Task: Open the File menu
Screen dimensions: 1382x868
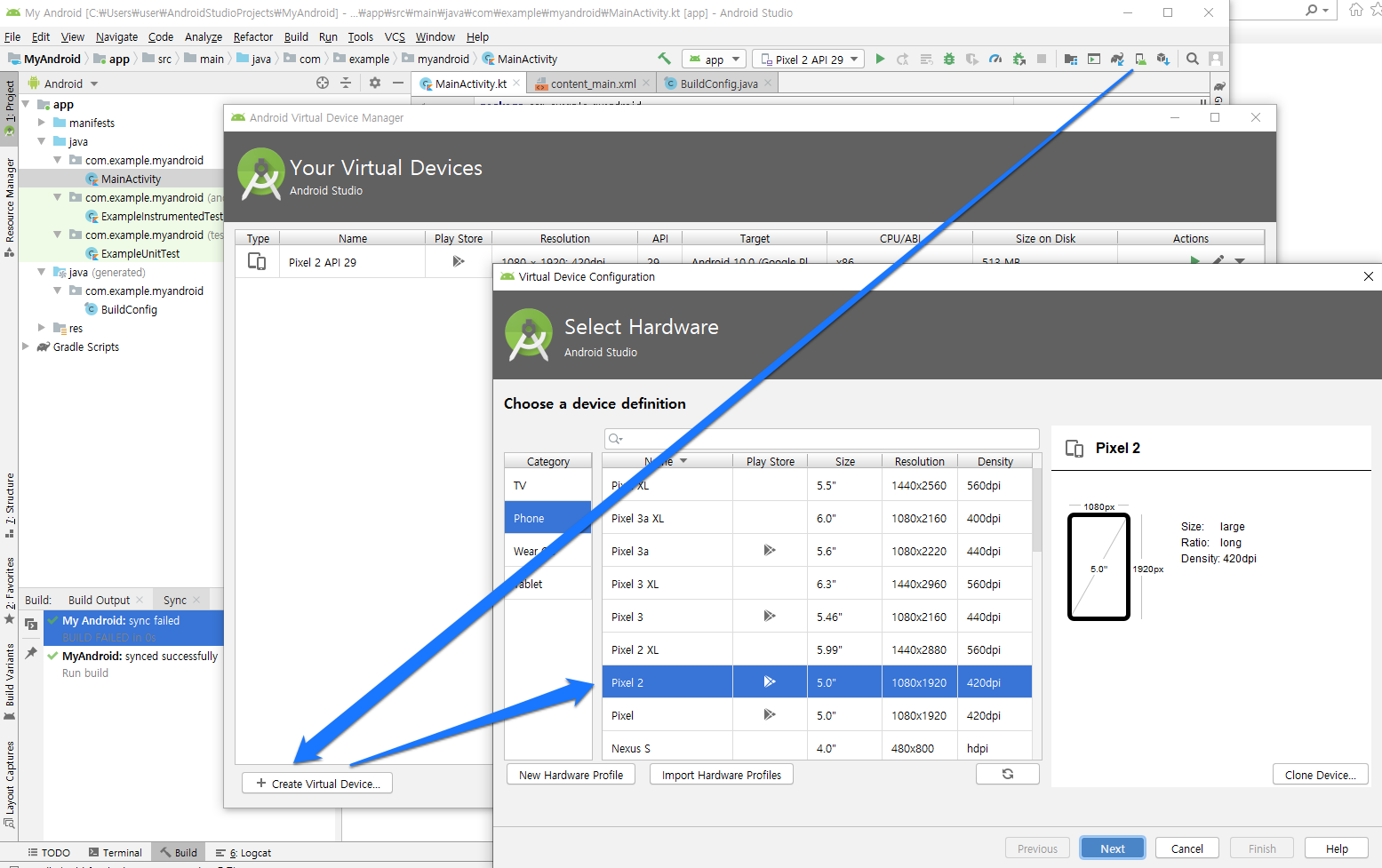Action: [x=12, y=36]
